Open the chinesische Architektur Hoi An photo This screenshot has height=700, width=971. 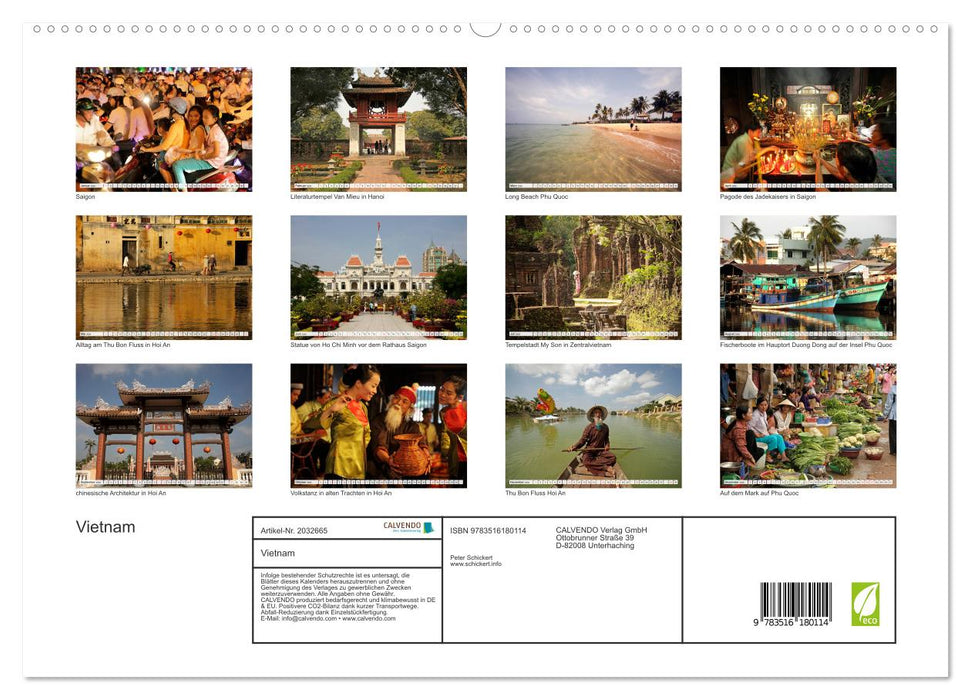pyautogui.click(x=164, y=425)
